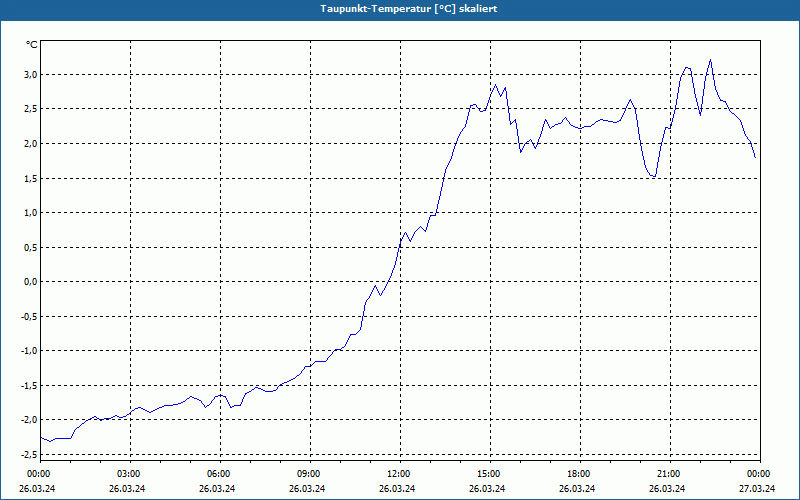
Task: Click the 06:00 time label
Action: [220, 474]
